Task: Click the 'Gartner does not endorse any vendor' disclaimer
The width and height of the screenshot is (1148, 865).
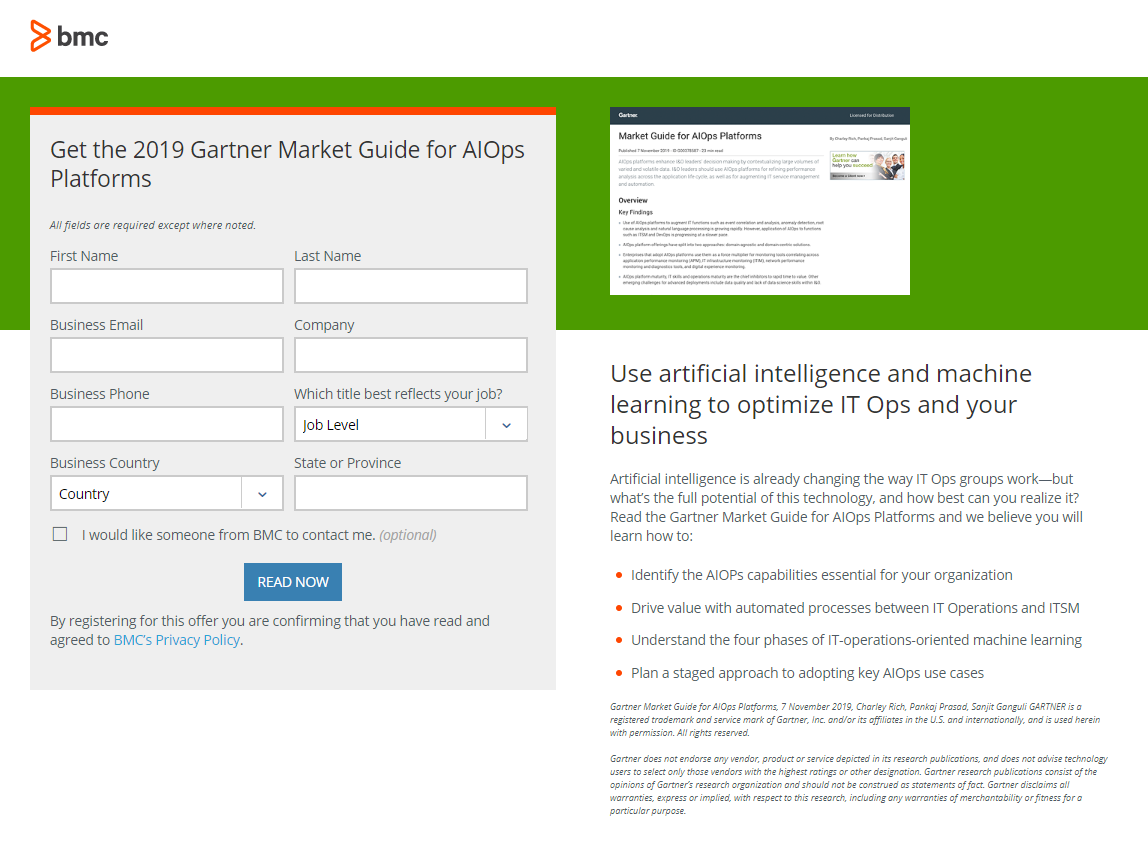Action: pos(859,784)
